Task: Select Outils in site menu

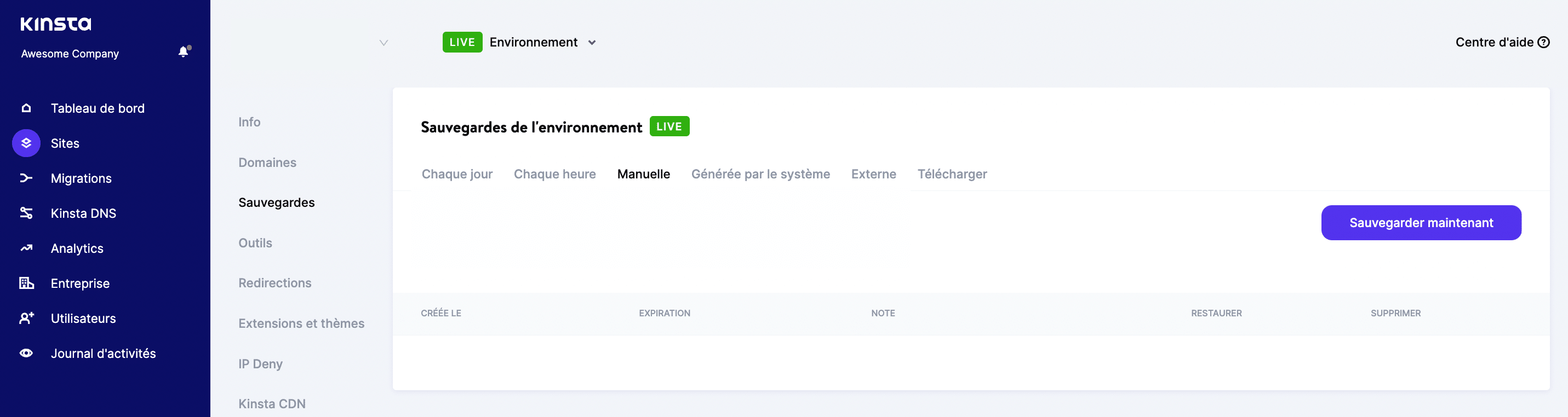Action: point(255,242)
